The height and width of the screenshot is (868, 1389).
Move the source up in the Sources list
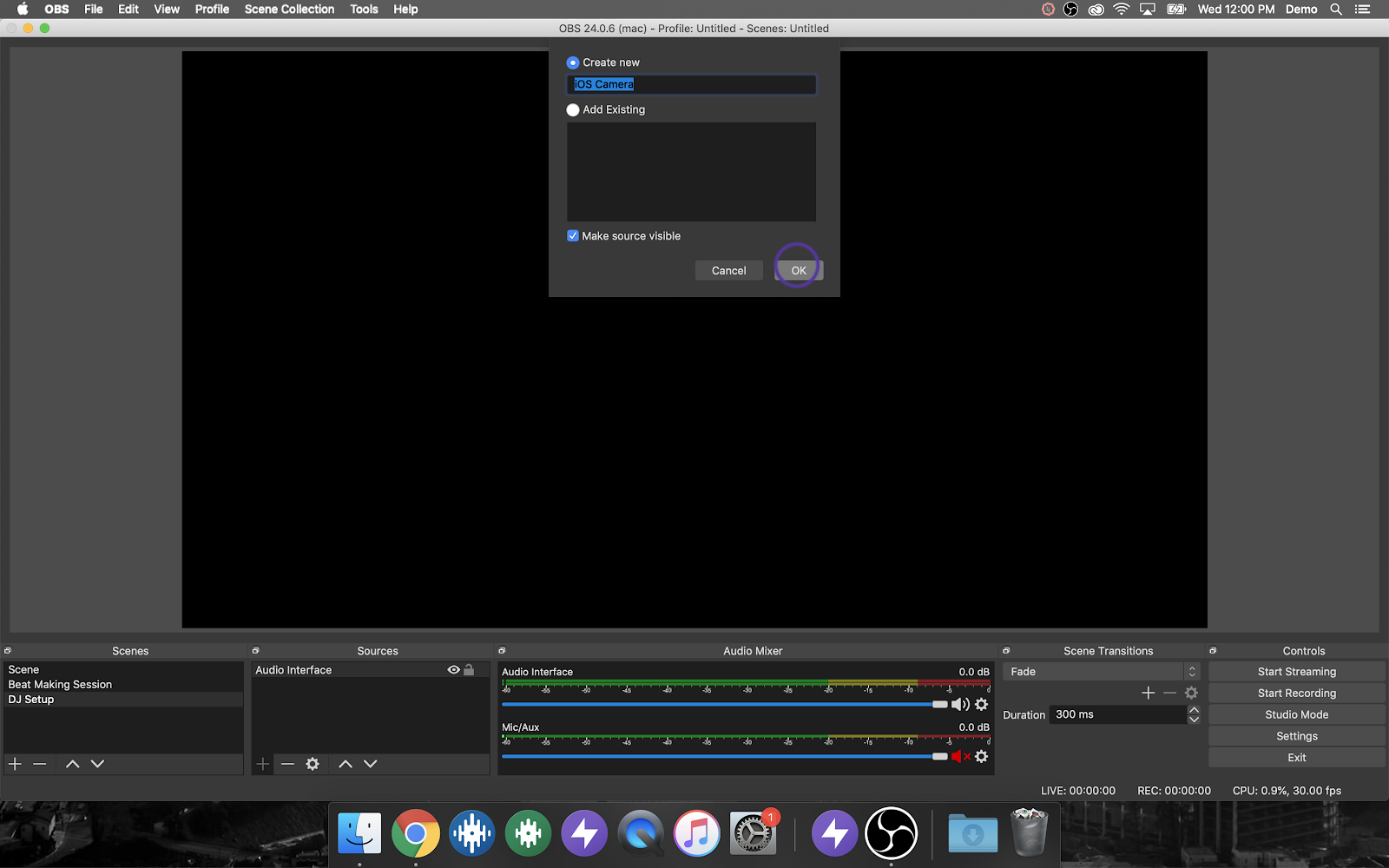click(346, 764)
